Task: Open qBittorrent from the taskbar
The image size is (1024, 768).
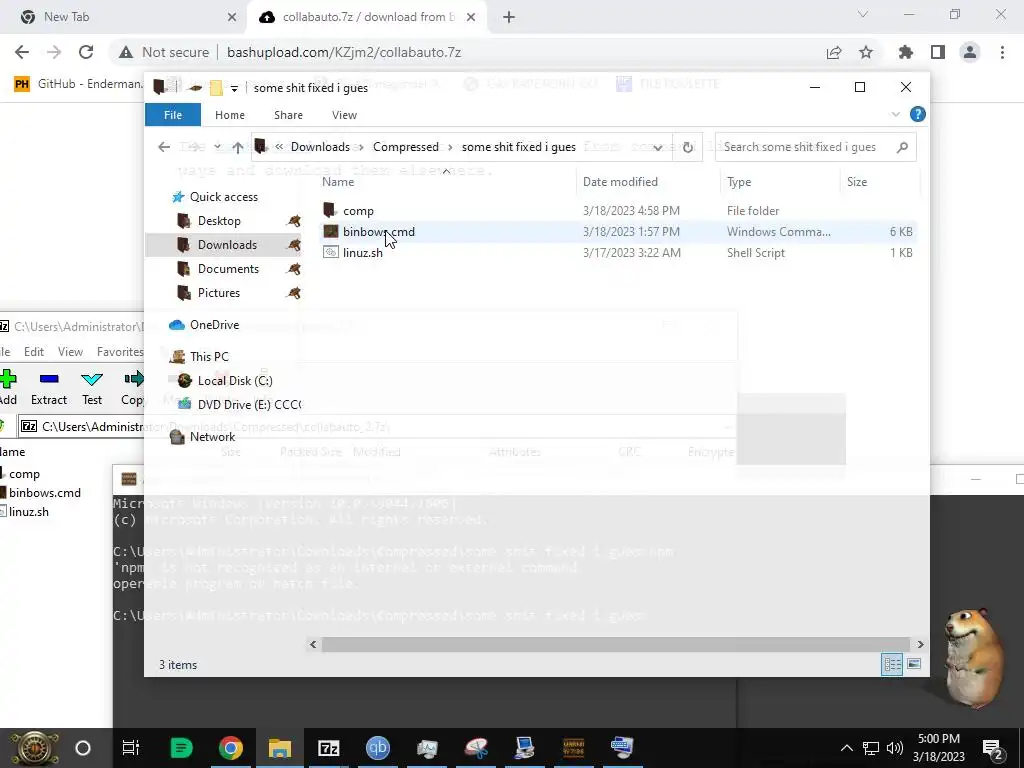Action: [x=377, y=748]
